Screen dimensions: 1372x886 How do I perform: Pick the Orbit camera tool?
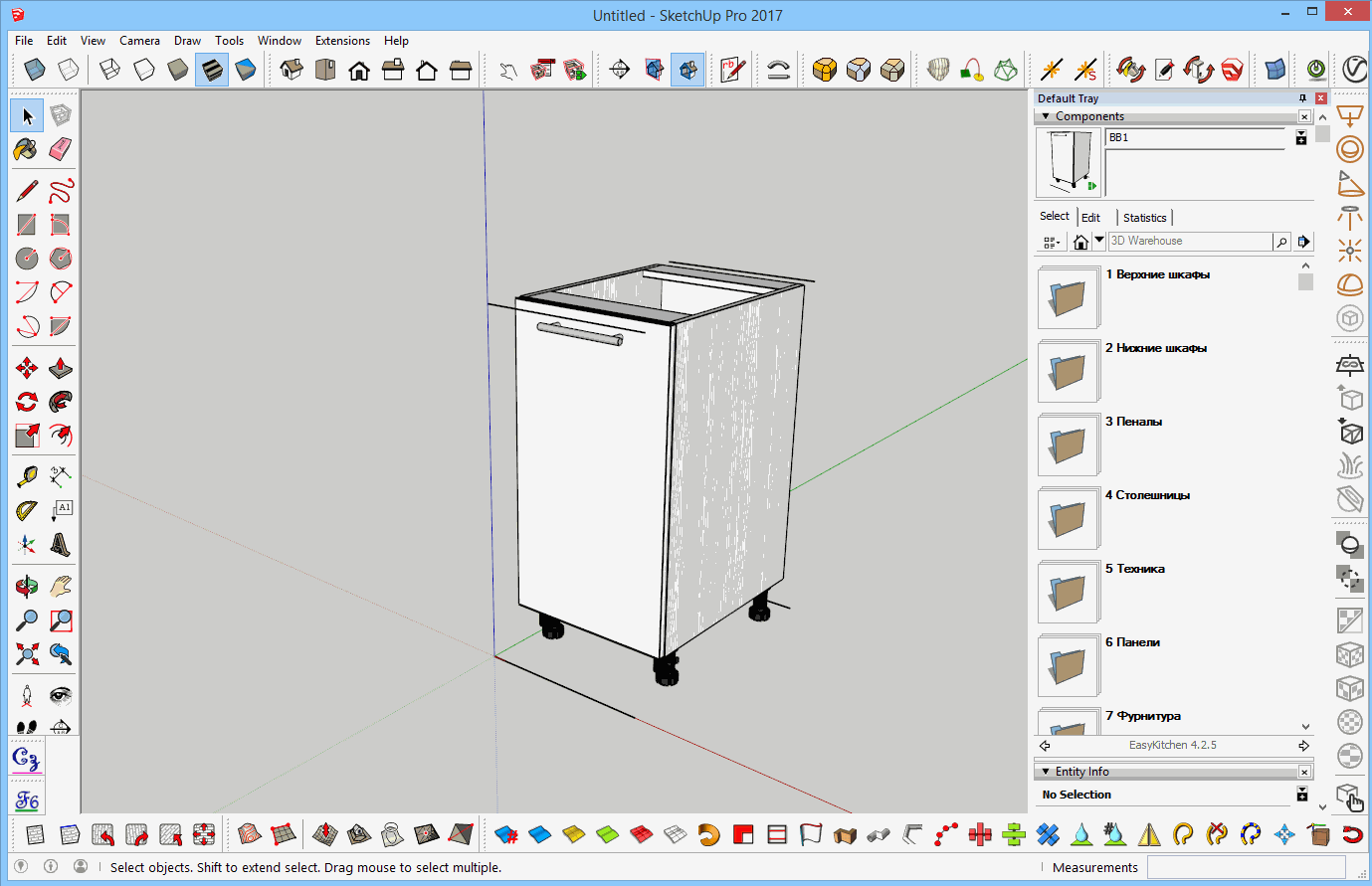tap(27, 587)
